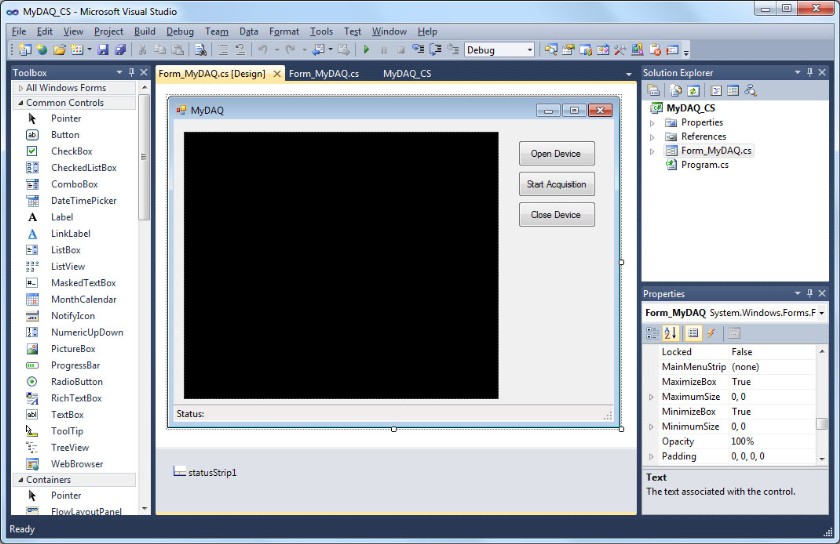Open the active documents list dropdown arrow
Image resolution: width=840 pixels, height=544 pixels.
(628, 74)
